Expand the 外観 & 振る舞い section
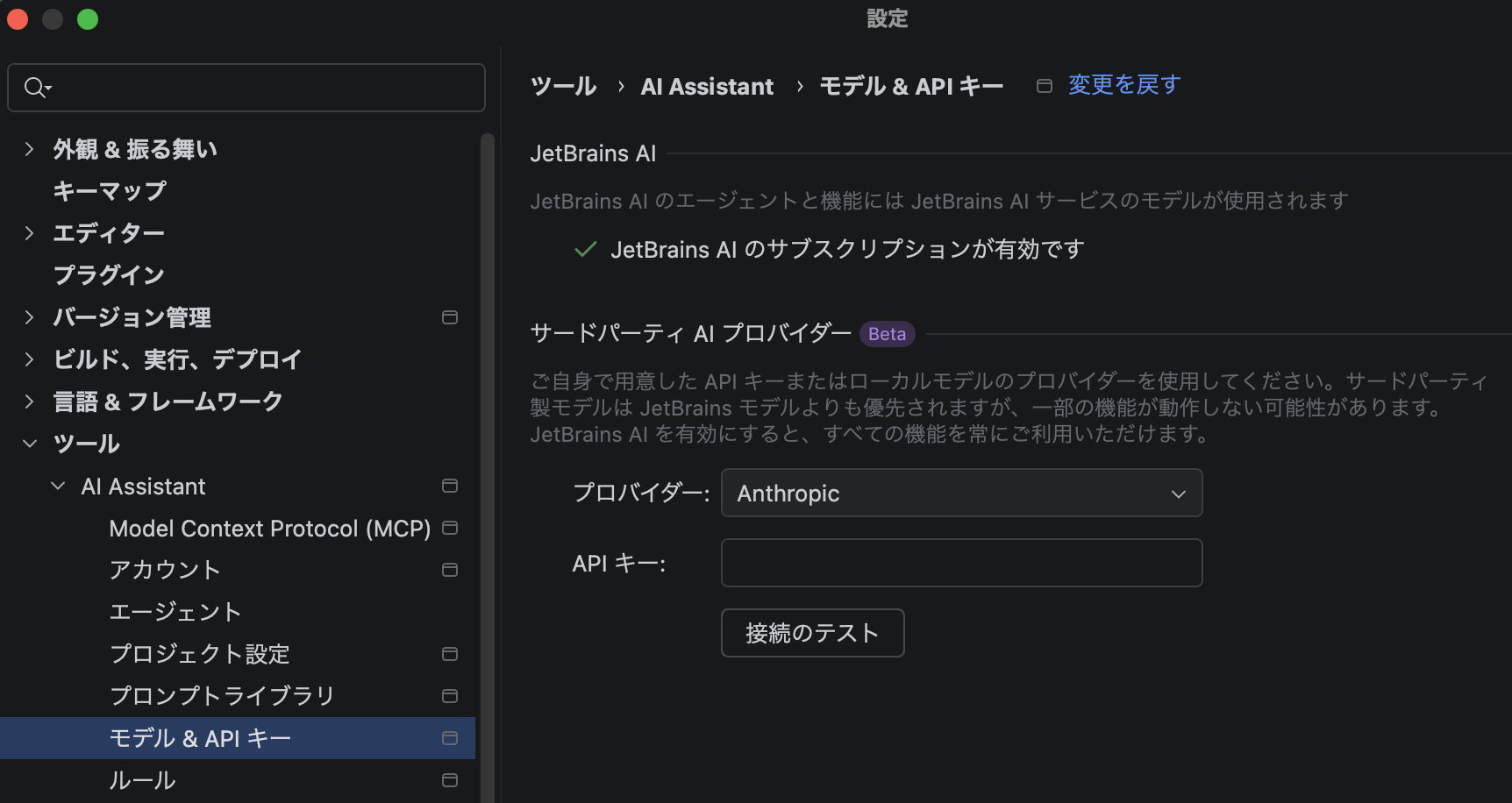Screen dimensions: 1512x803 click(30, 149)
